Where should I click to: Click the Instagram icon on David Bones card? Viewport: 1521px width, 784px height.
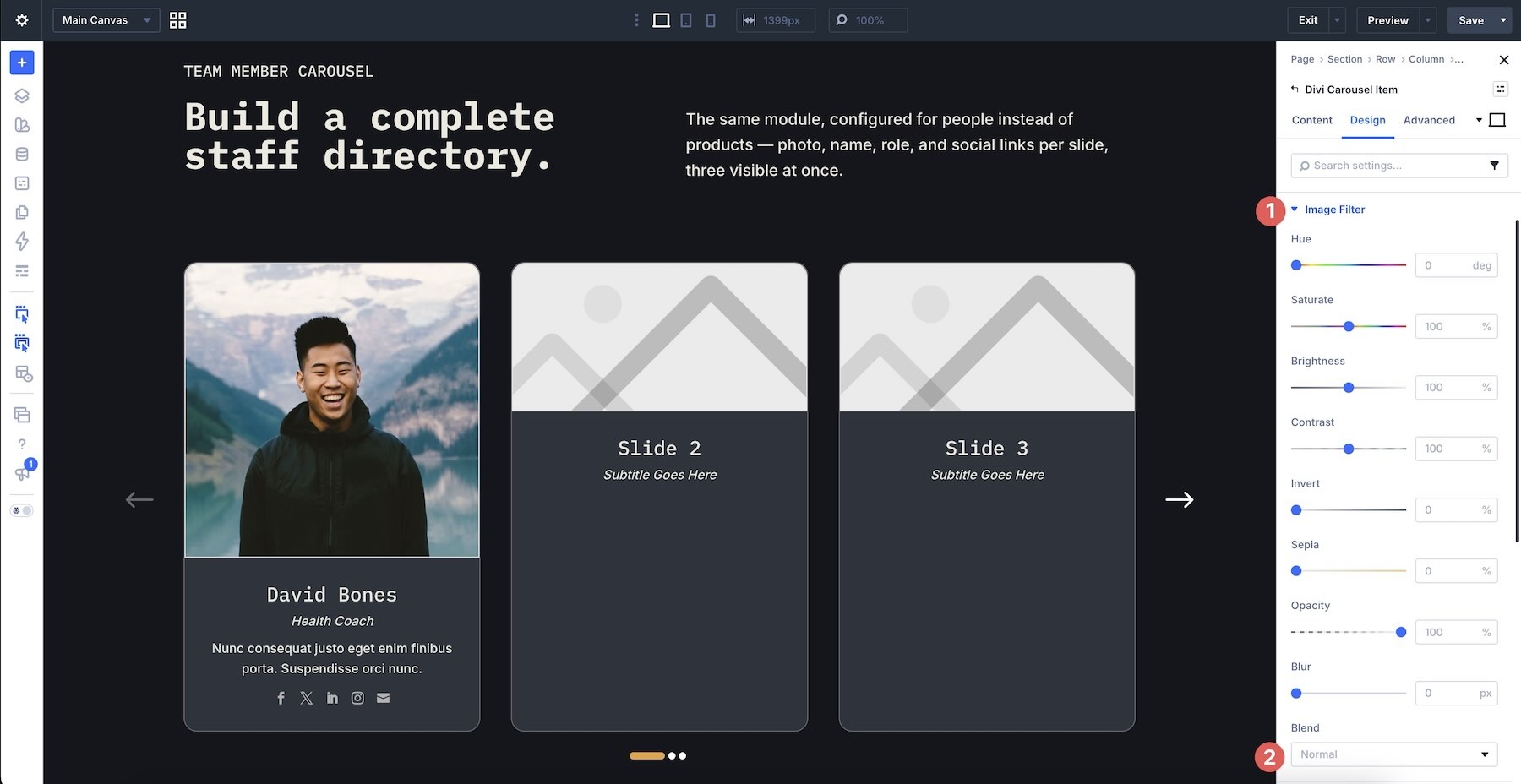pos(357,698)
